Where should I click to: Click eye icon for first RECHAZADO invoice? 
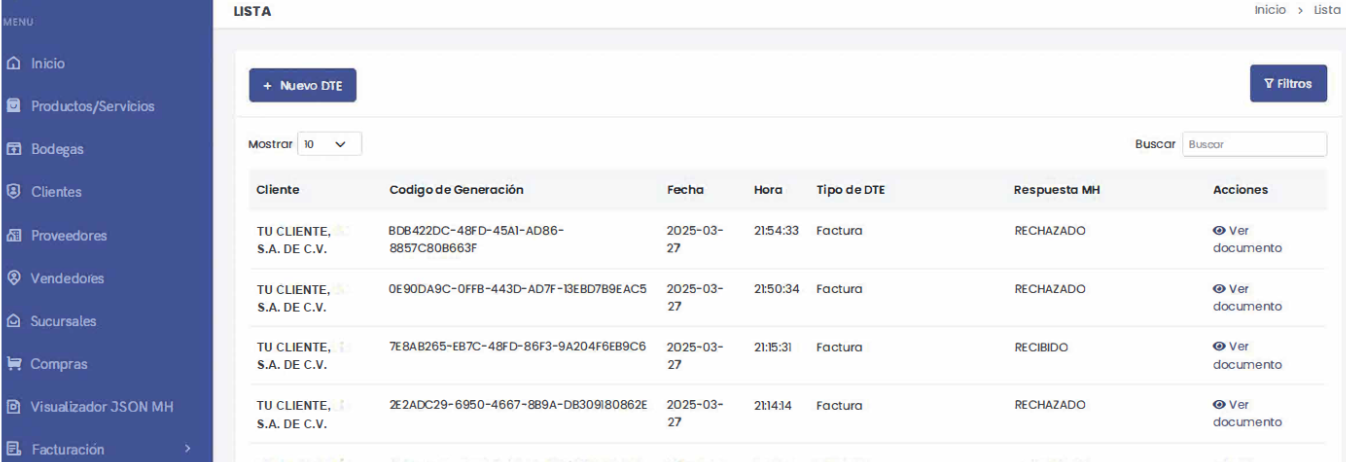1219,231
